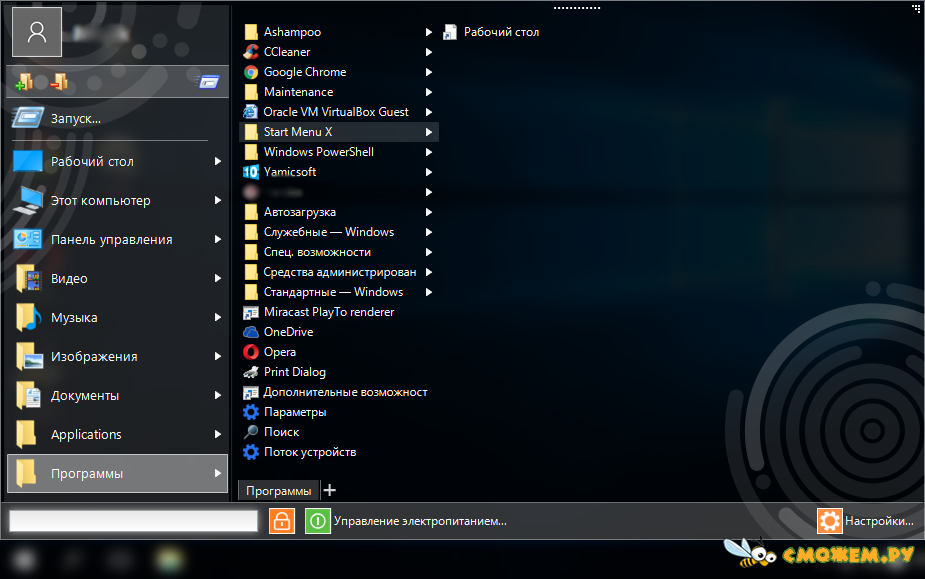Click the Поток устройств gear icon
The height and width of the screenshot is (579, 925).
251,452
